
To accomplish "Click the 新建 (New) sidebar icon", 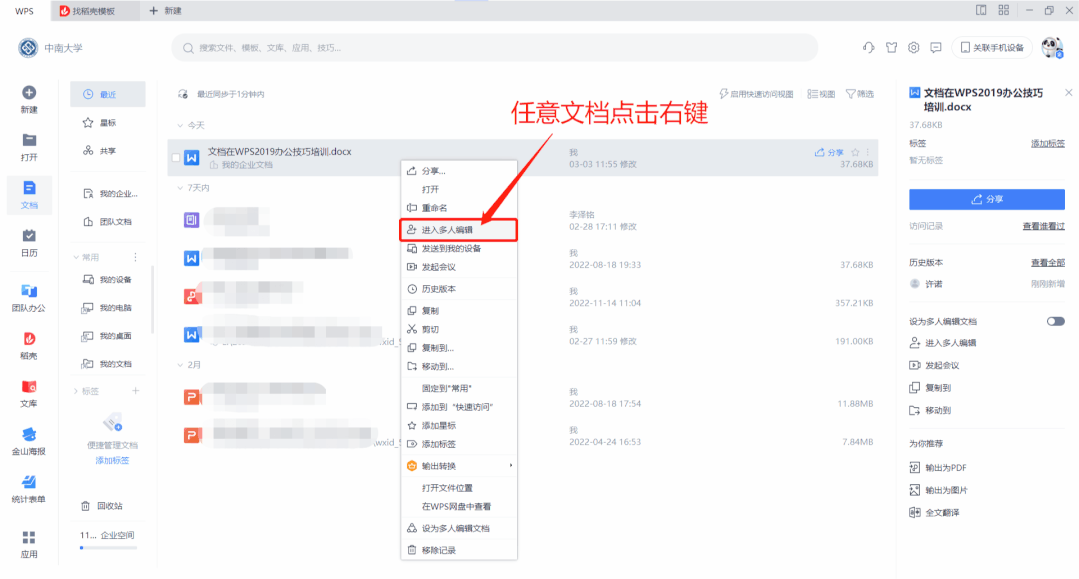I will [29, 93].
